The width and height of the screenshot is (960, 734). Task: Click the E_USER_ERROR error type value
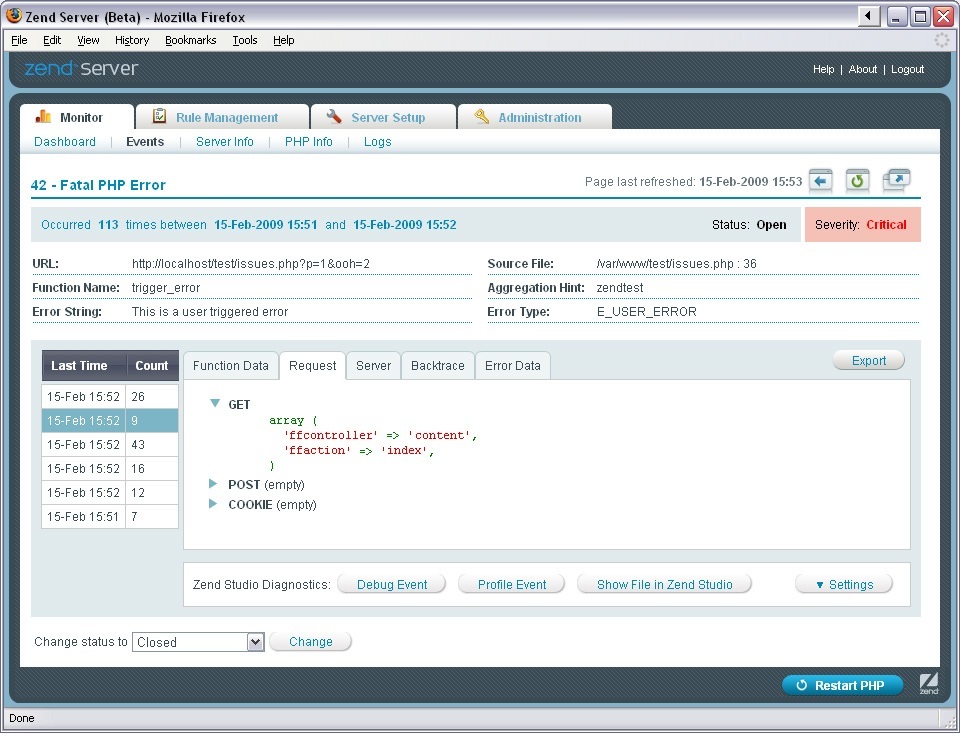point(647,312)
